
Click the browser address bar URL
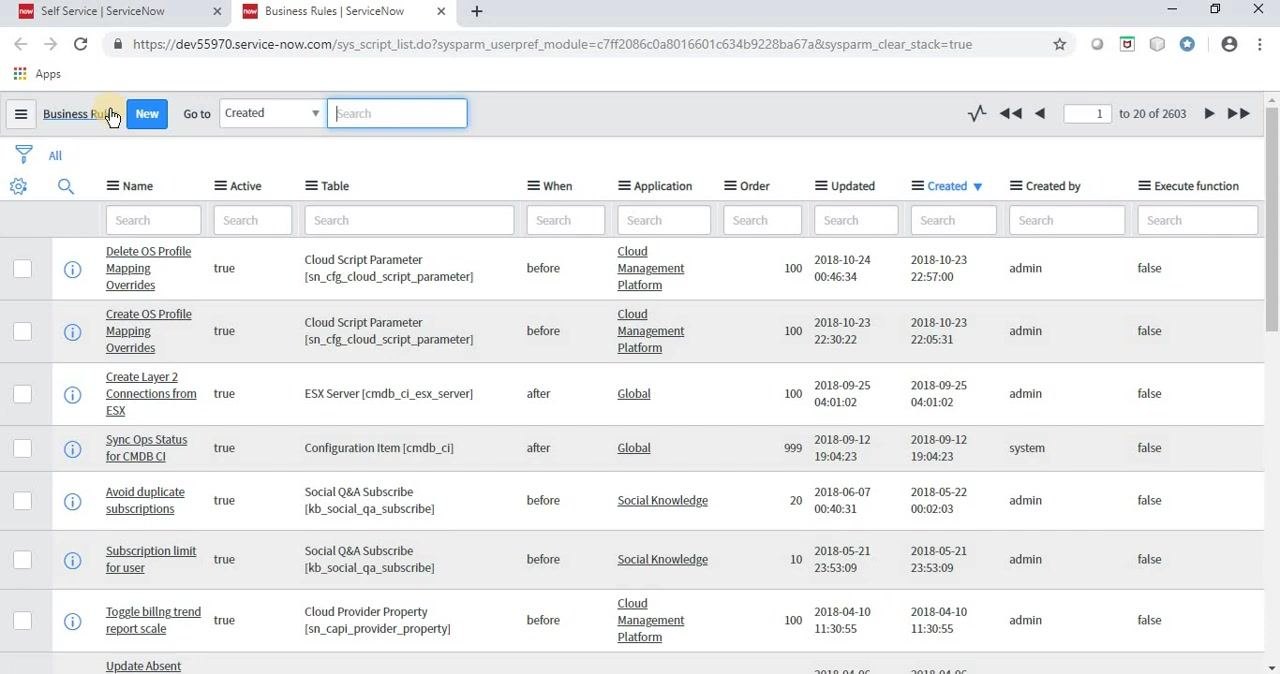pos(552,44)
